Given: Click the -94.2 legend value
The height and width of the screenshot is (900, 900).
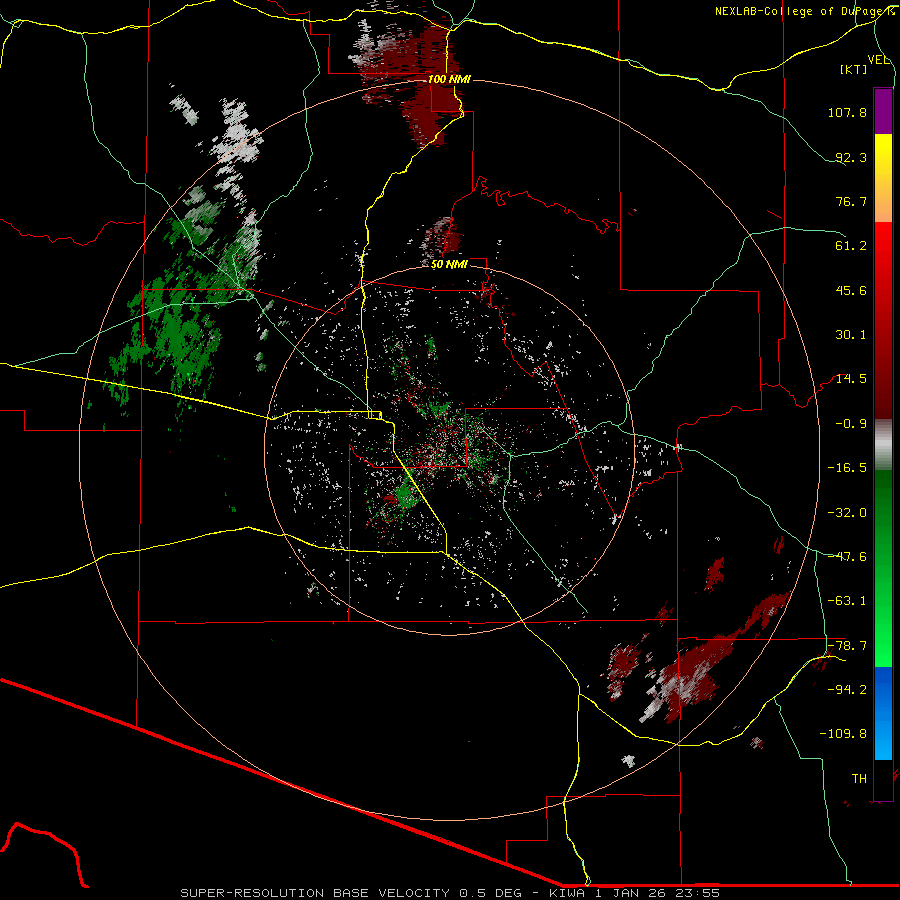Looking at the screenshot, I should pyautogui.click(x=847, y=690).
